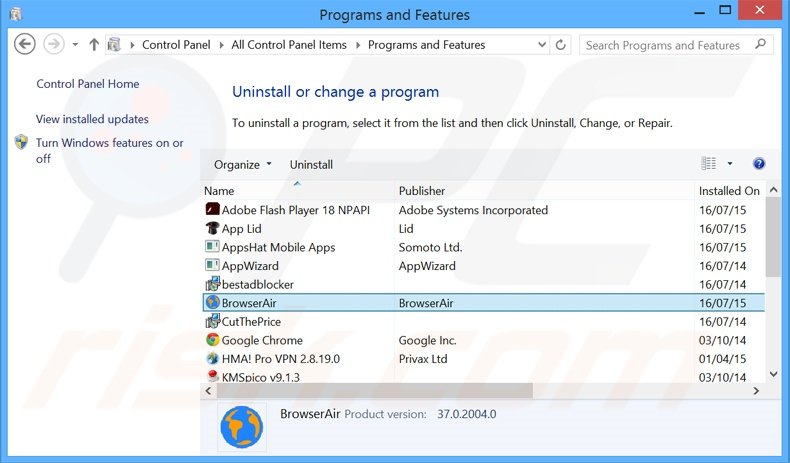The height and width of the screenshot is (463, 790).
Task: Select the Adobe Flash Player 18 NPAPI row
Action: (484, 210)
